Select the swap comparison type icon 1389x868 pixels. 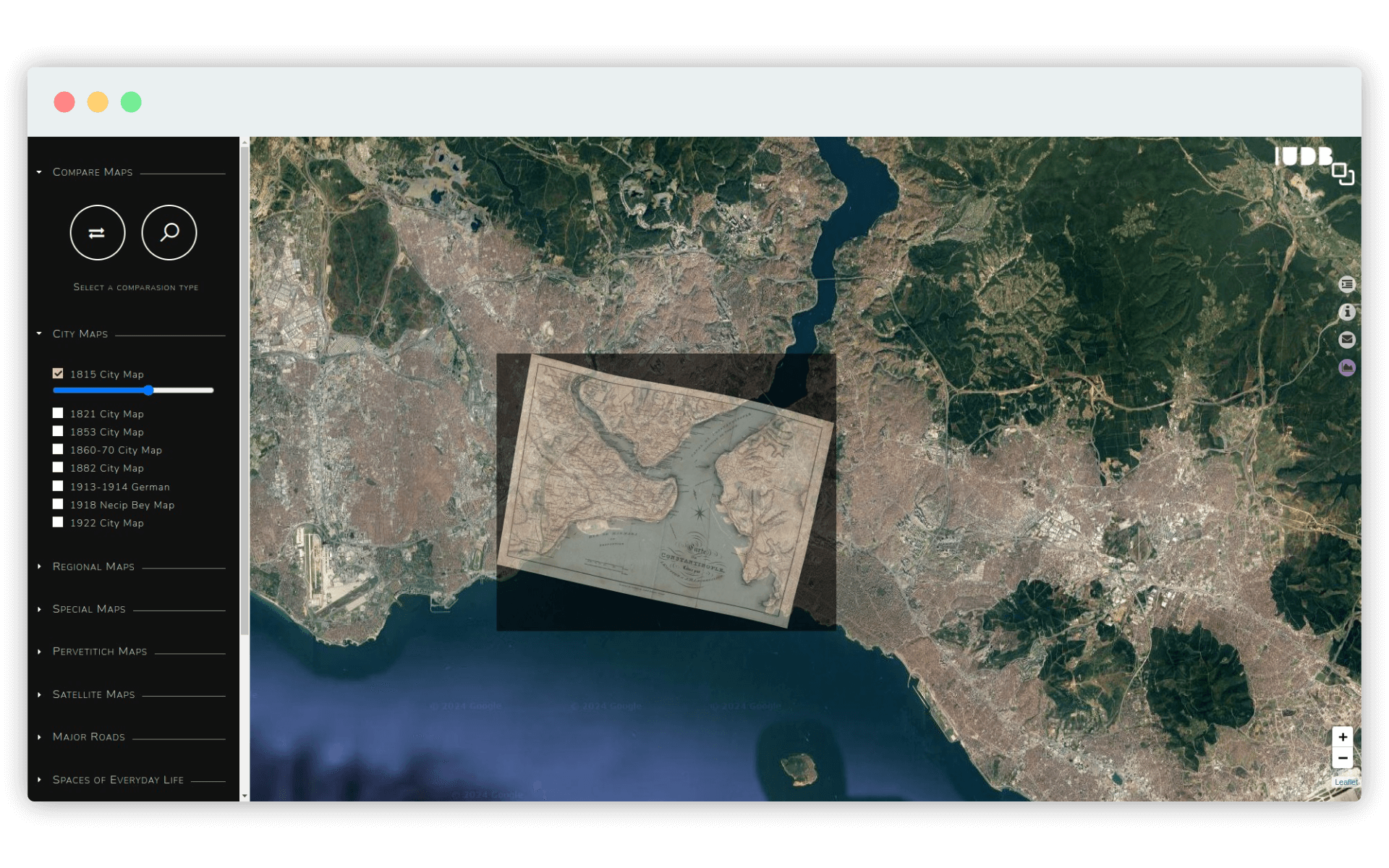pyautogui.click(x=98, y=233)
